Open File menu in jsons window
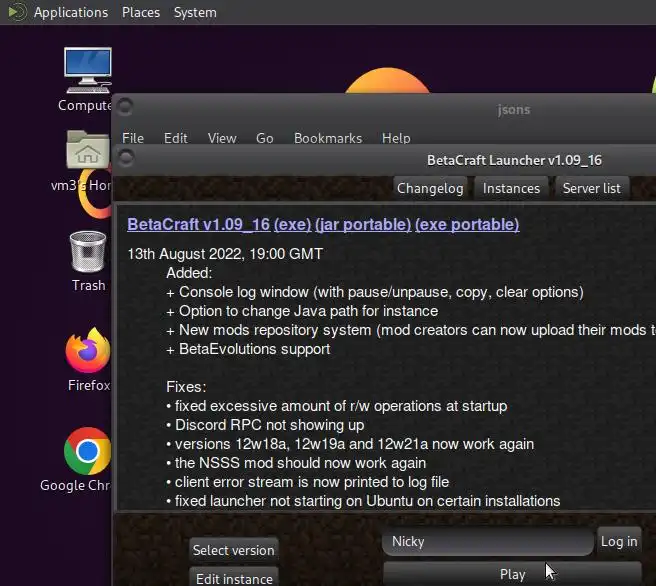This screenshot has width=656, height=586. coord(133,138)
